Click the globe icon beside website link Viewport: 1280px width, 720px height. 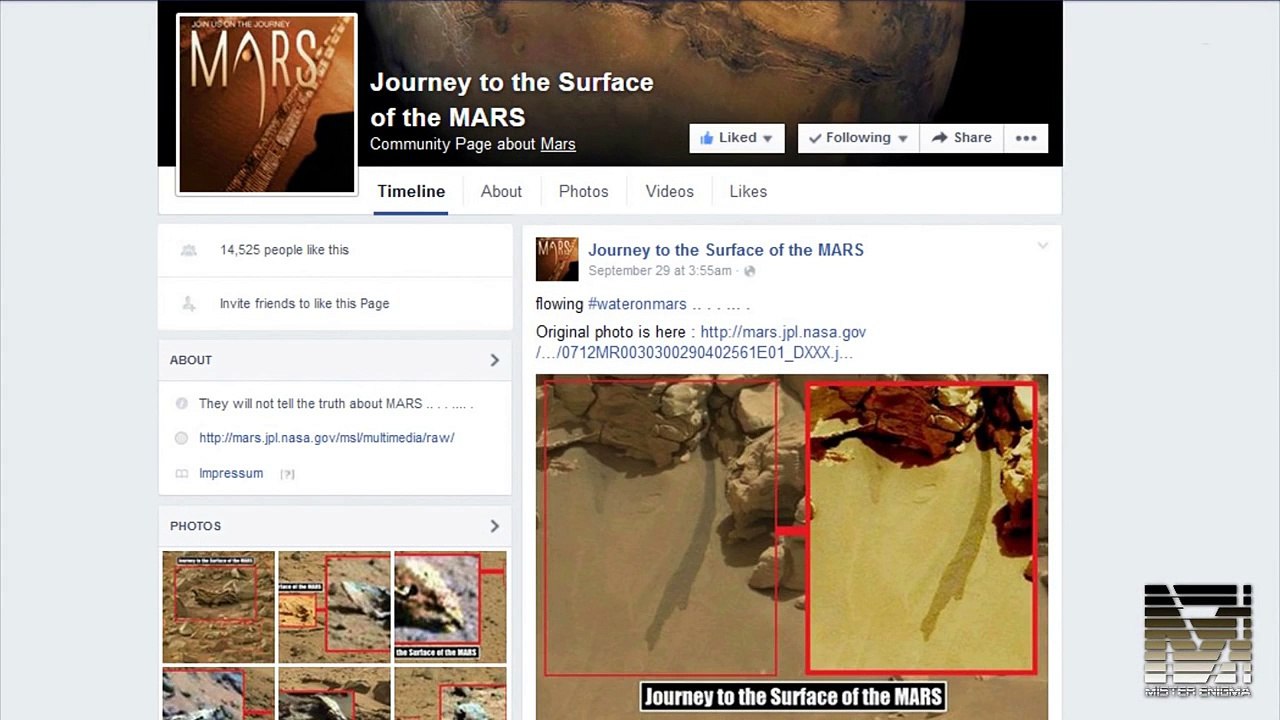tap(181, 438)
